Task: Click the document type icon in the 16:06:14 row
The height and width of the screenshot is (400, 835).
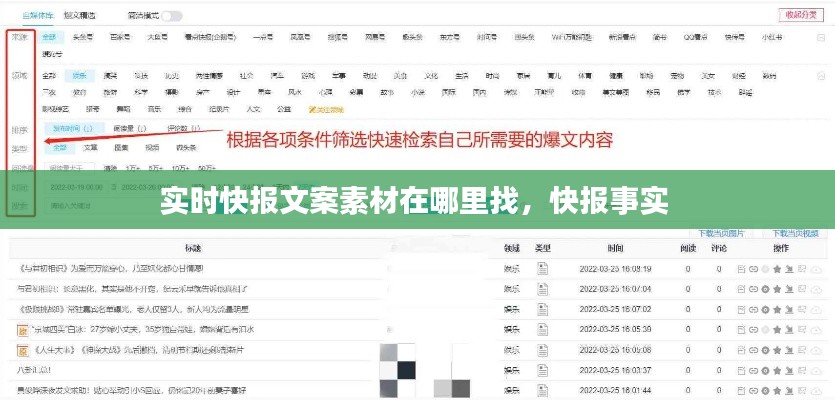Action: (543, 310)
